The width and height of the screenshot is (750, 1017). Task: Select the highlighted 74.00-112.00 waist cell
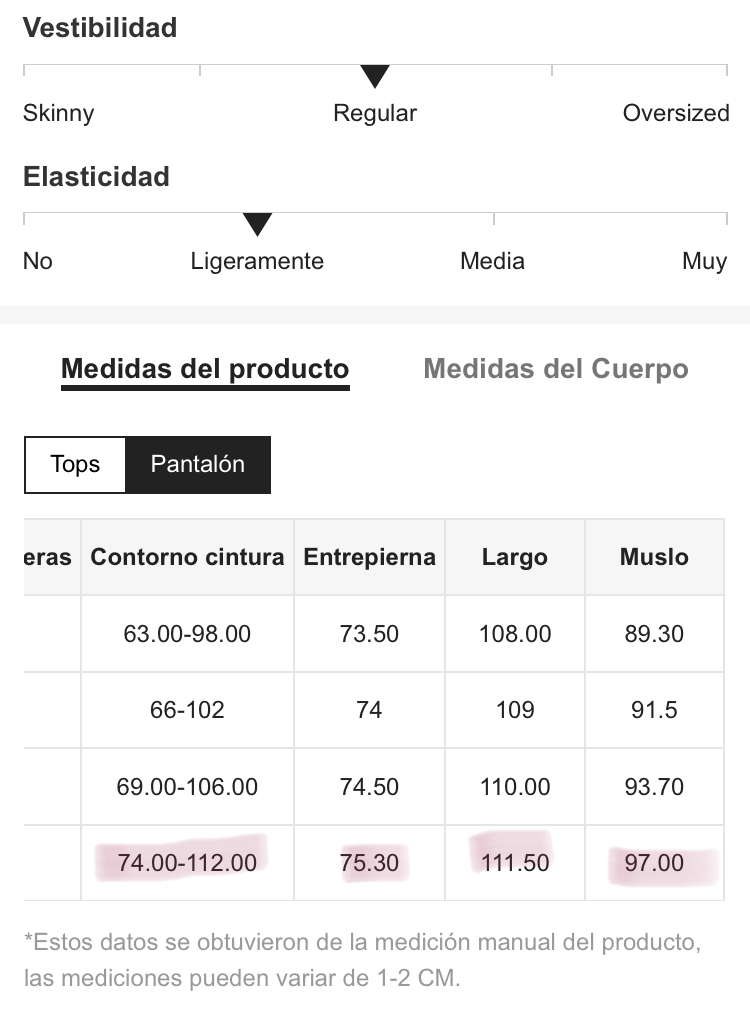point(188,863)
